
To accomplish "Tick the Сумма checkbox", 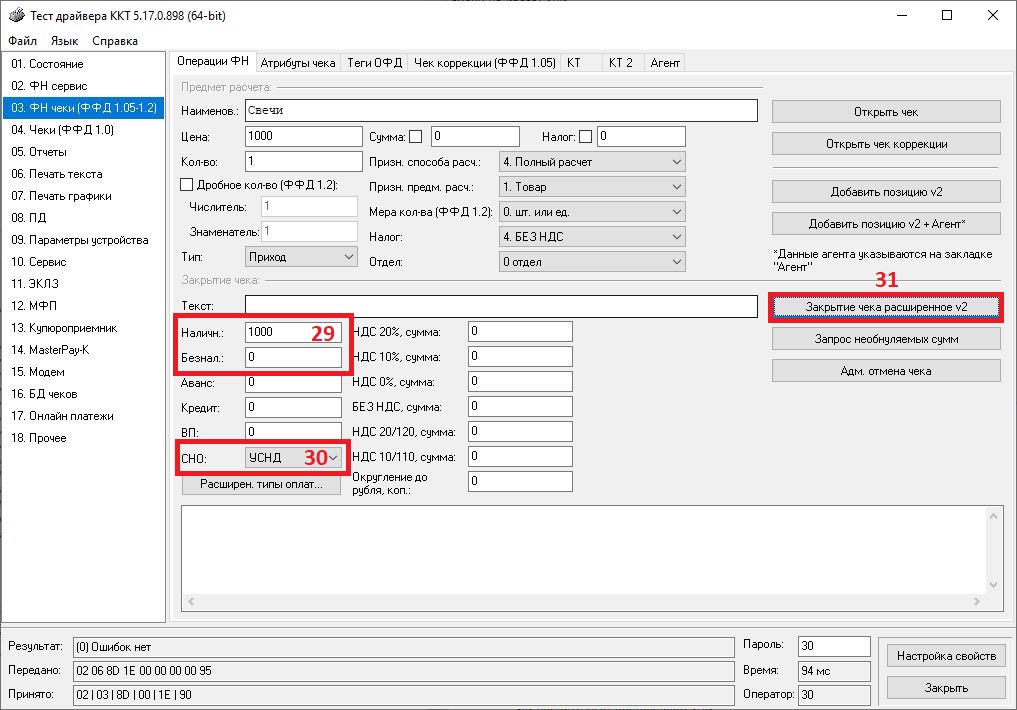I will [415, 136].
